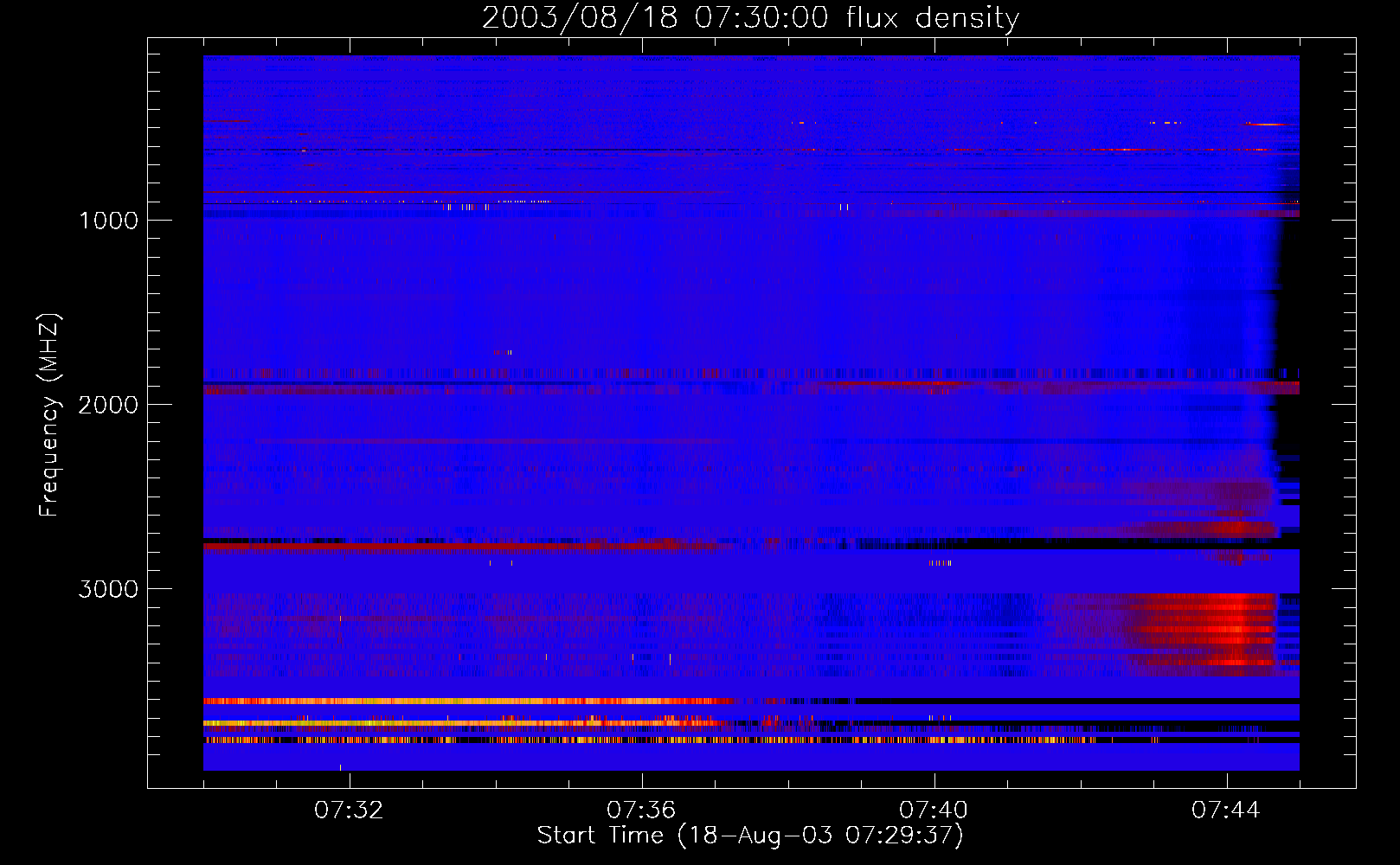Click the "Frequency (MHZ)" axis label
This screenshot has height=865, width=1400.
coord(49,415)
